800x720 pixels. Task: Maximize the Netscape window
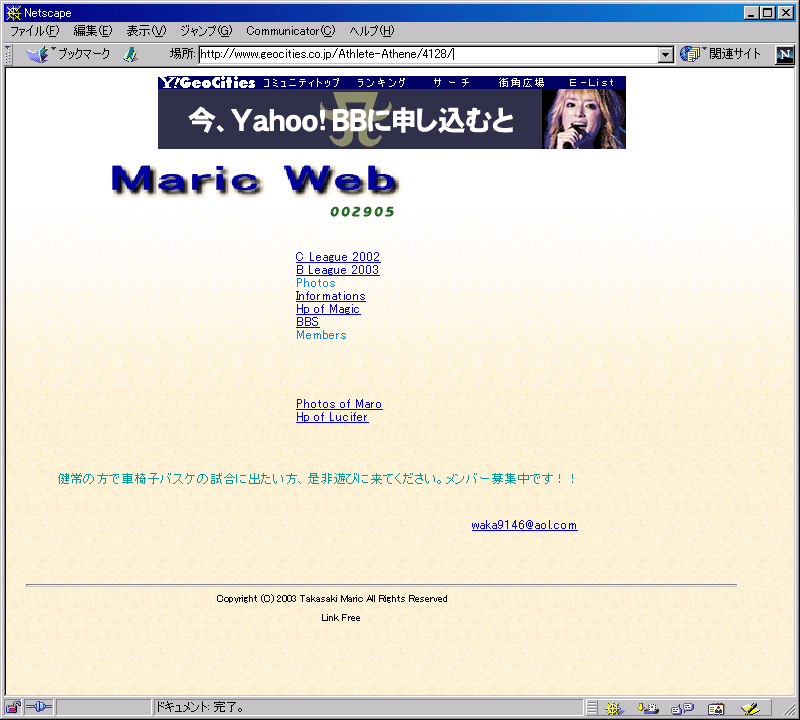tap(767, 13)
